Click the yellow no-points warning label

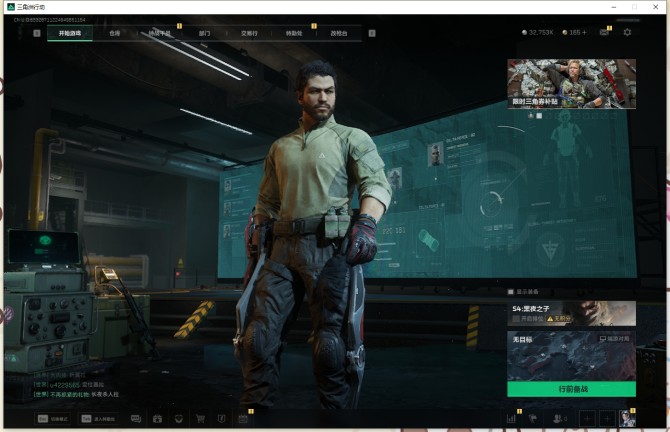pos(559,319)
